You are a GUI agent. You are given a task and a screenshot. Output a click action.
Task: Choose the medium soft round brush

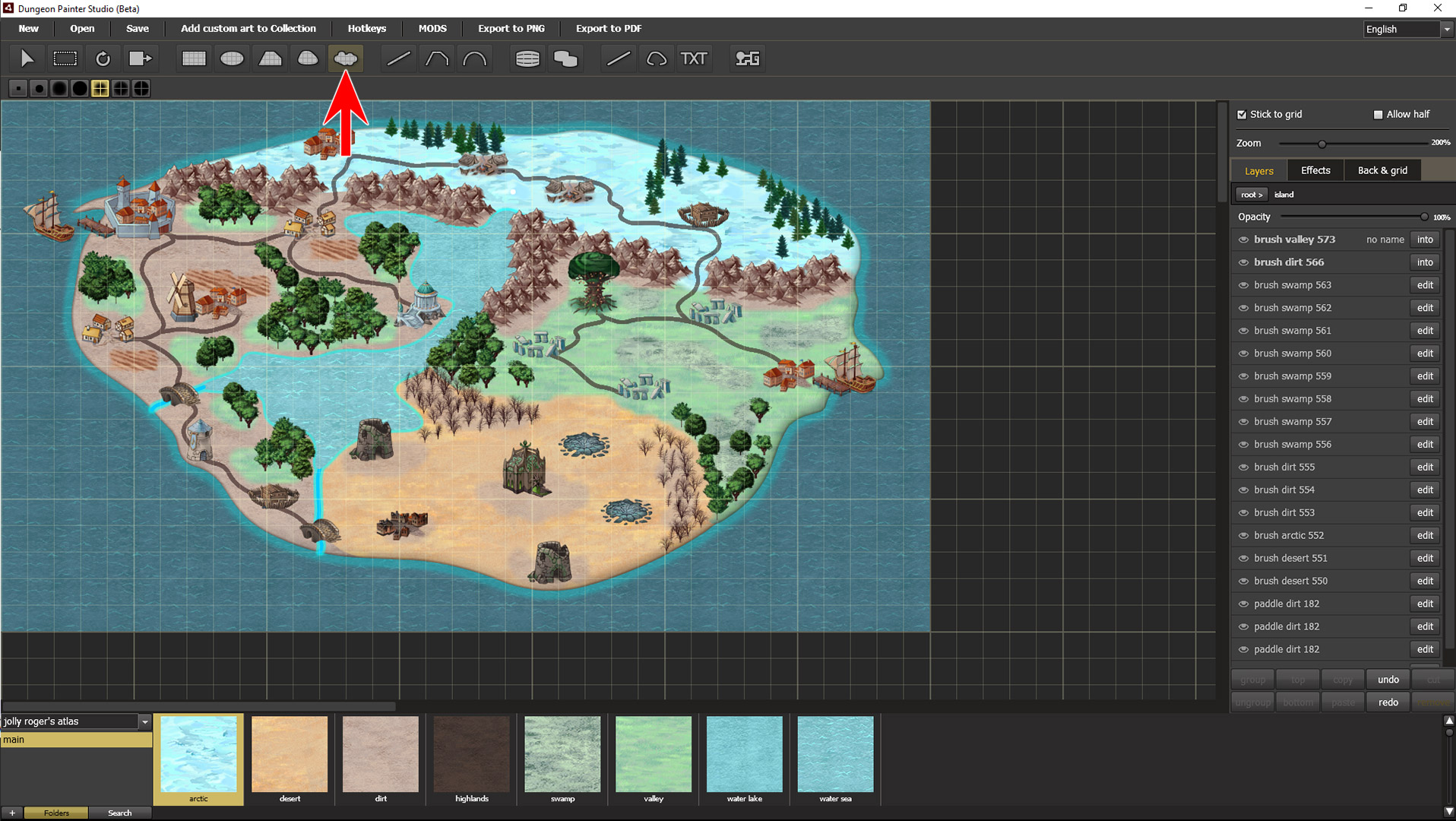pos(59,89)
